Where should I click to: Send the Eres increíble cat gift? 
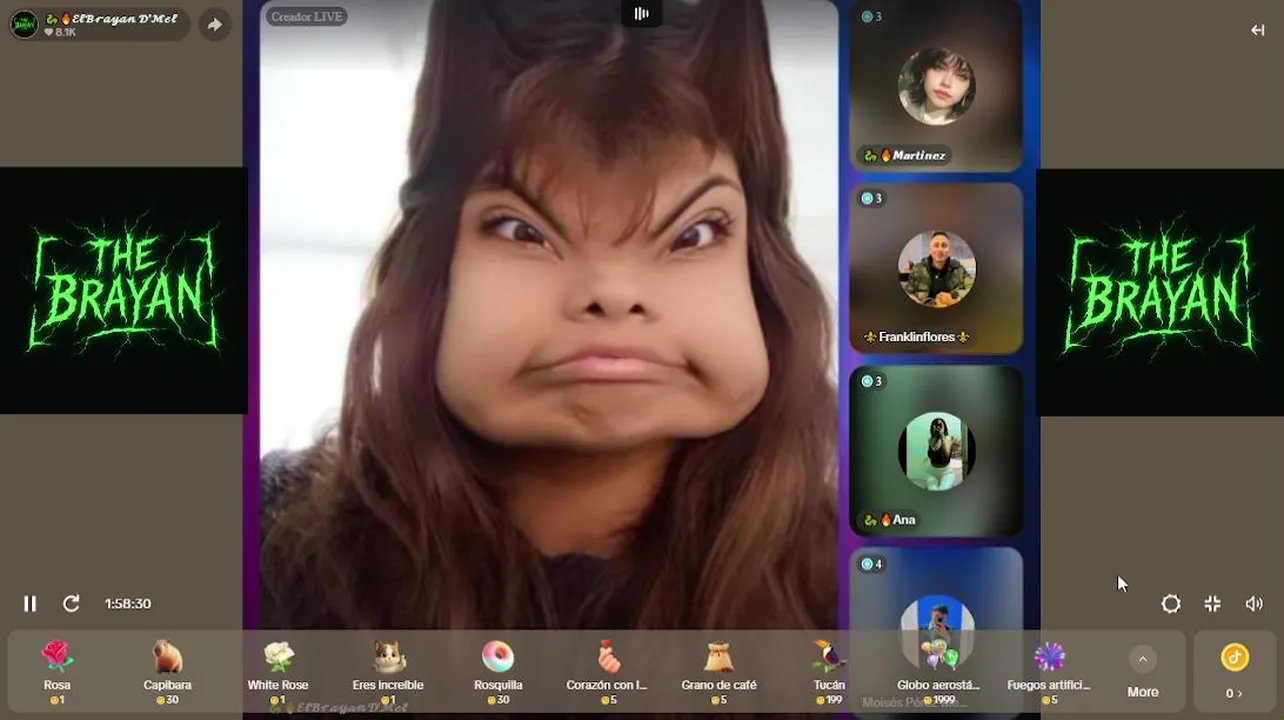pos(388,671)
